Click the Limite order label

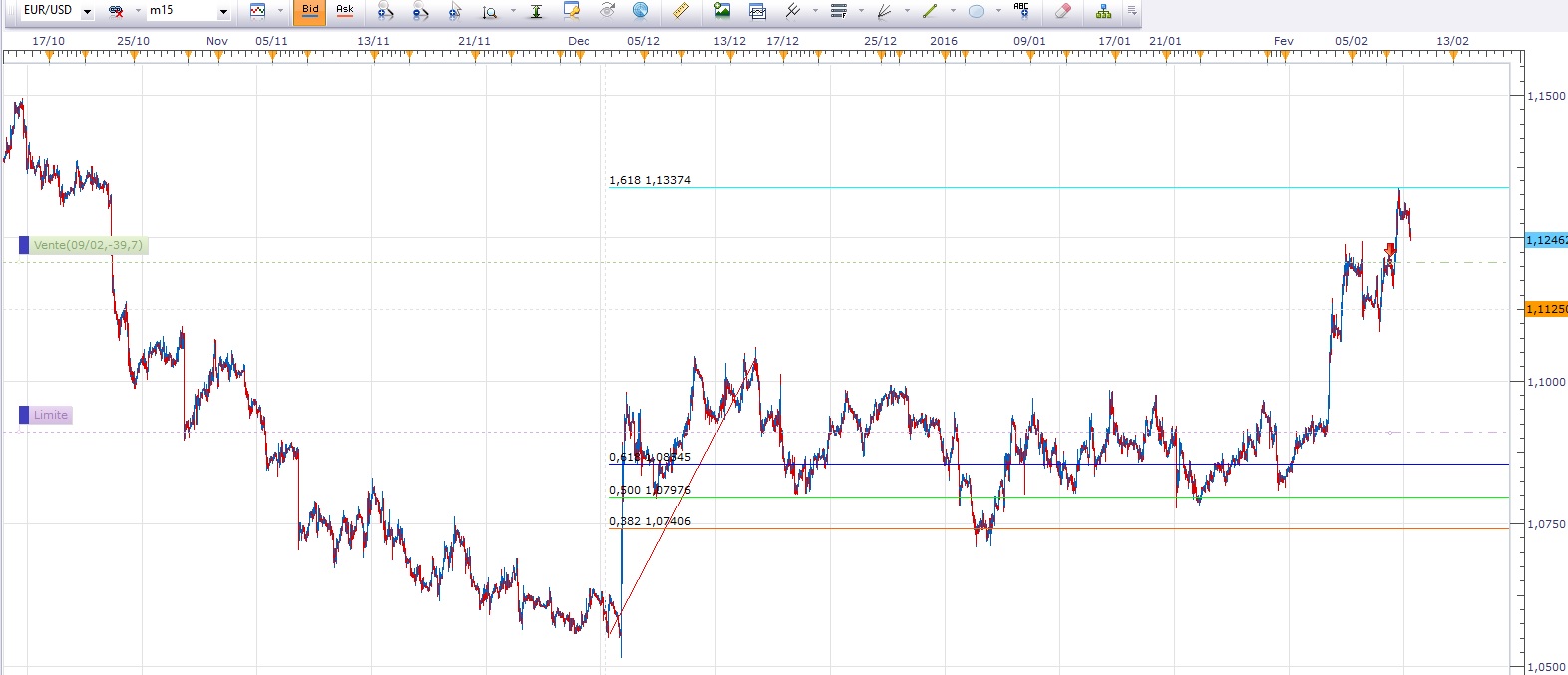click(x=51, y=415)
